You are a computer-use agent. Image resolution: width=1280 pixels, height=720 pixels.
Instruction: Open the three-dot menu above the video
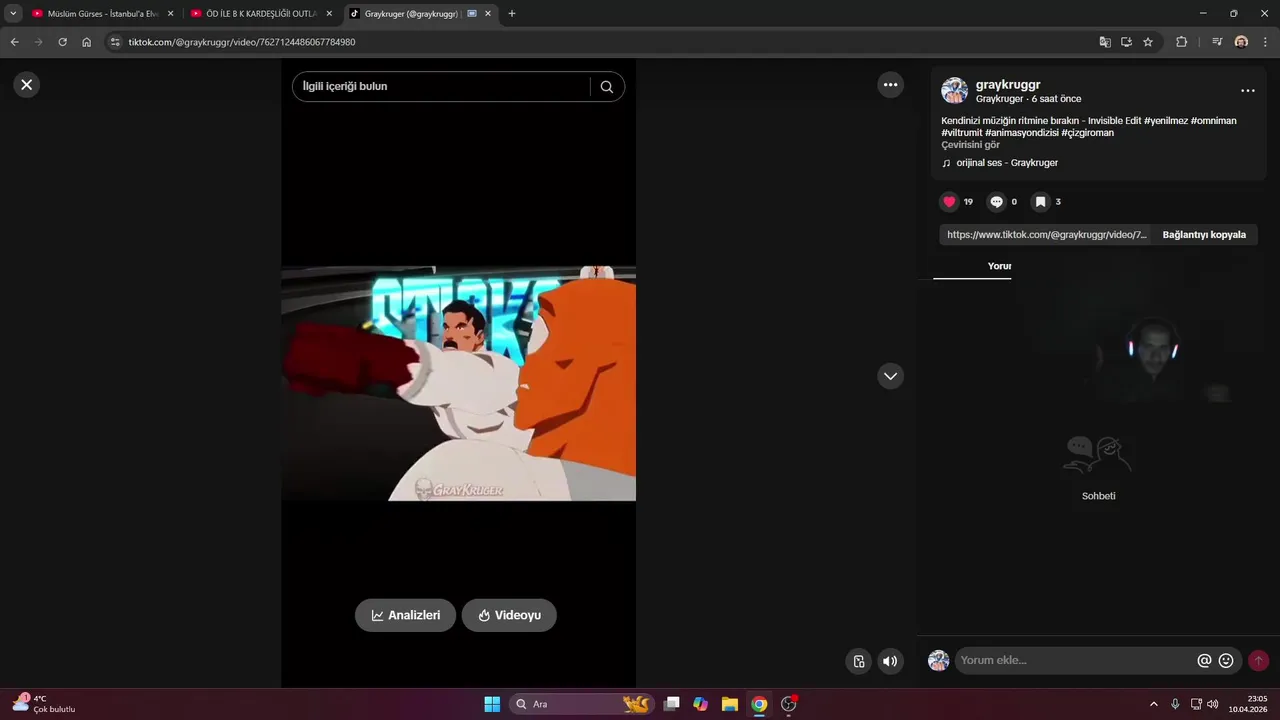point(890,85)
